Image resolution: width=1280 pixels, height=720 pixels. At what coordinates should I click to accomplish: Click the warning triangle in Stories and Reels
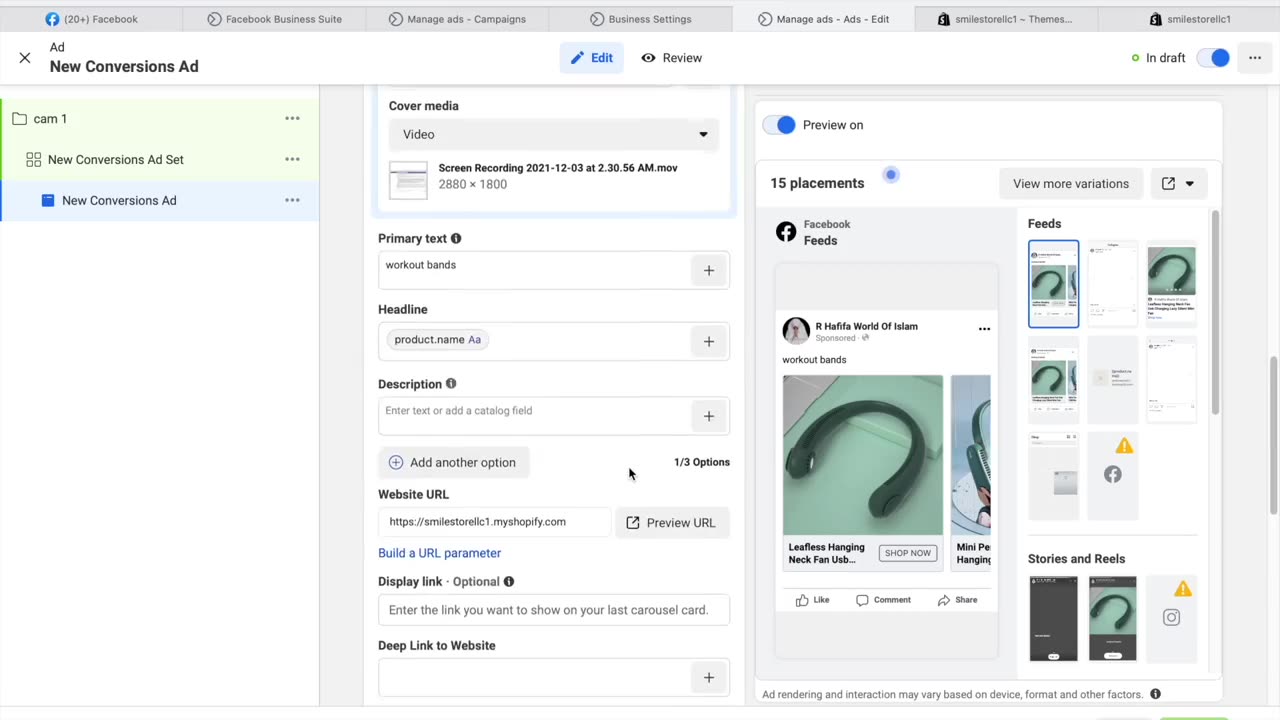(1183, 589)
